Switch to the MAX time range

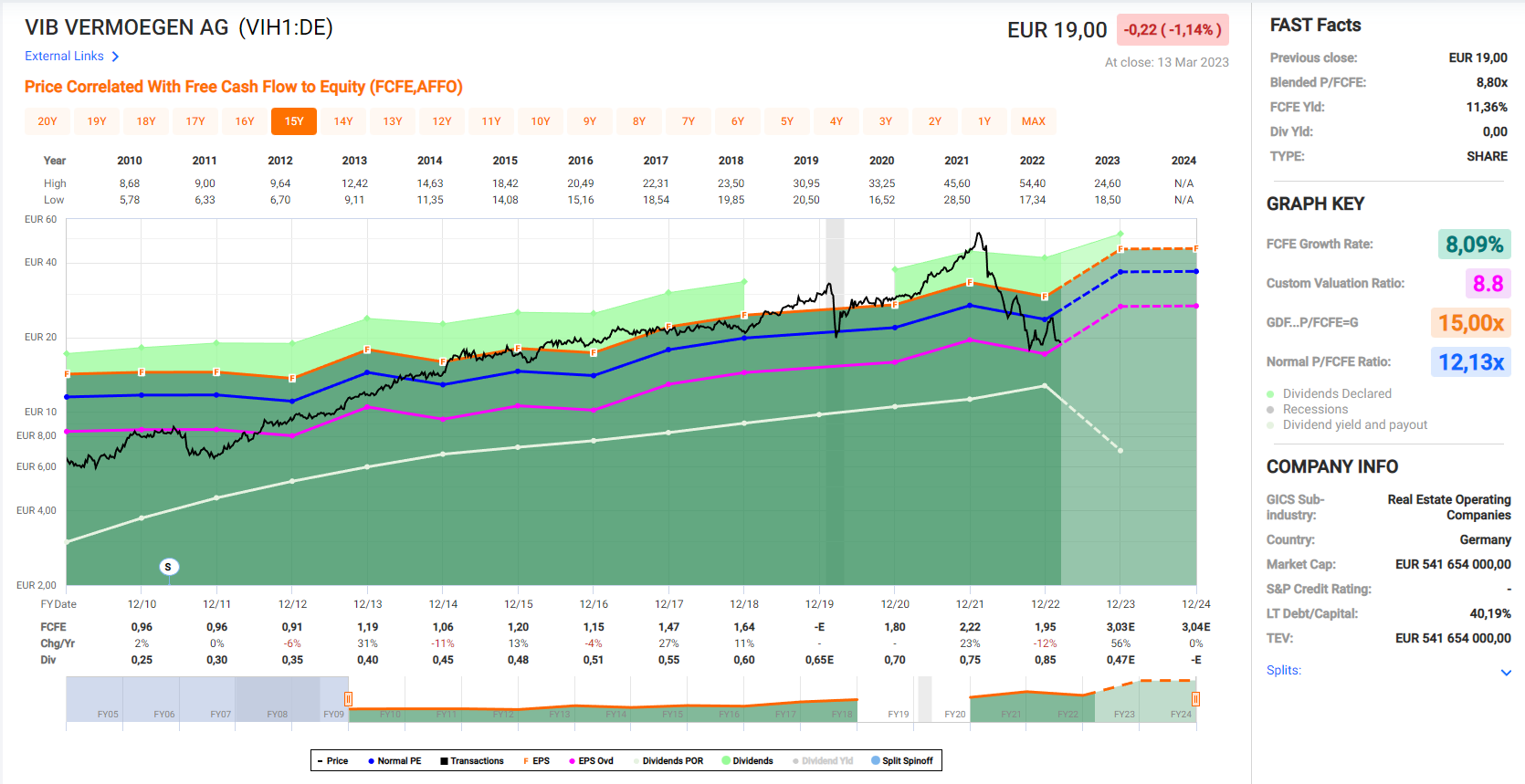point(1033,121)
